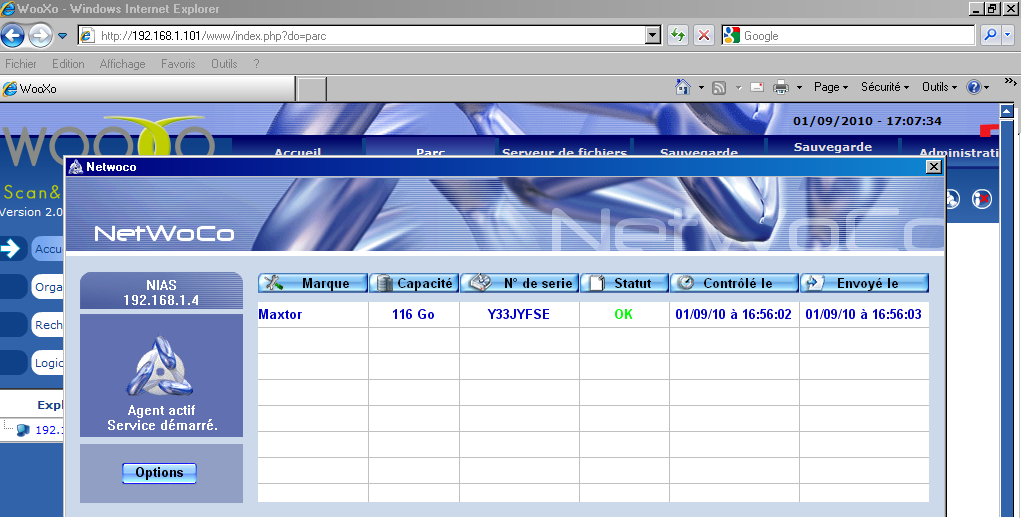Click the command bar overflow chevron

(1010, 81)
